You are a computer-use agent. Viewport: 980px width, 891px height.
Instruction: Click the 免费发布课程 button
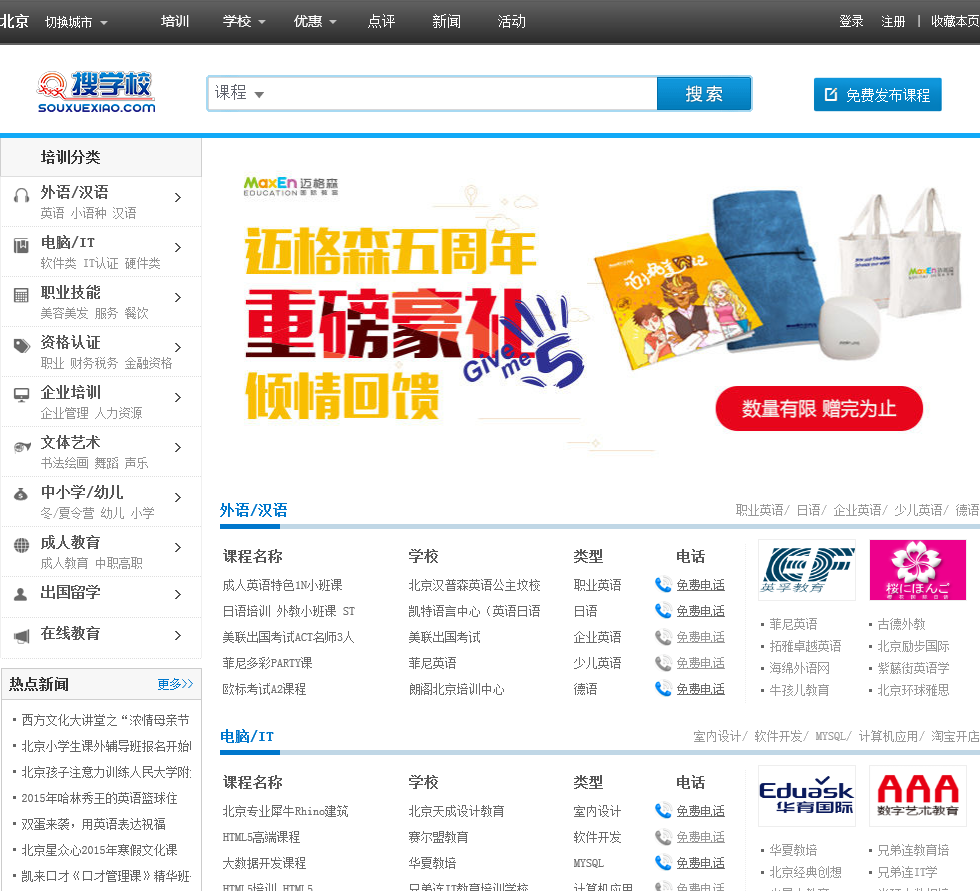tap(878, 94)
